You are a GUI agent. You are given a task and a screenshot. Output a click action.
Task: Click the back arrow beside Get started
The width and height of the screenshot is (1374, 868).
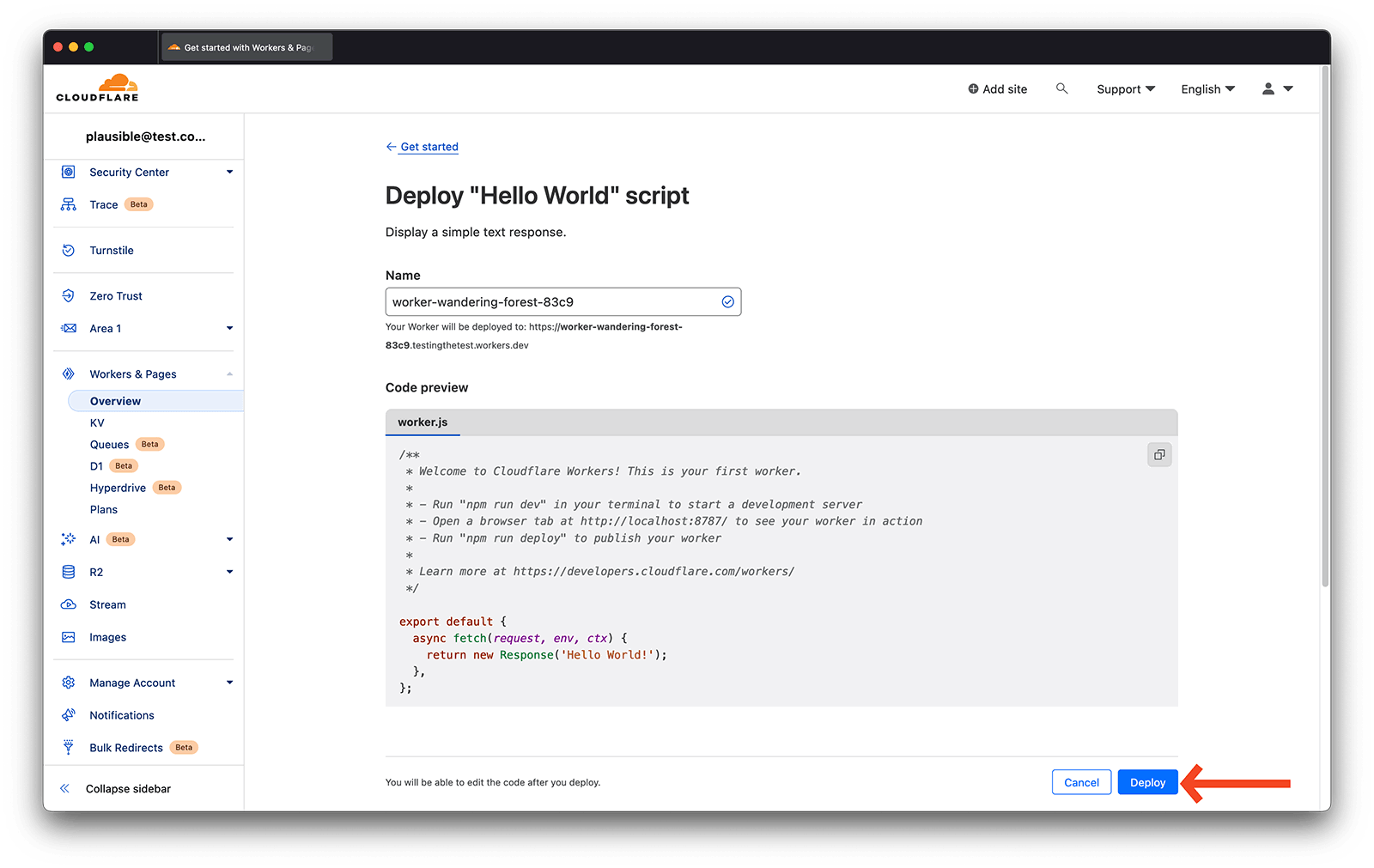(391, 147)
